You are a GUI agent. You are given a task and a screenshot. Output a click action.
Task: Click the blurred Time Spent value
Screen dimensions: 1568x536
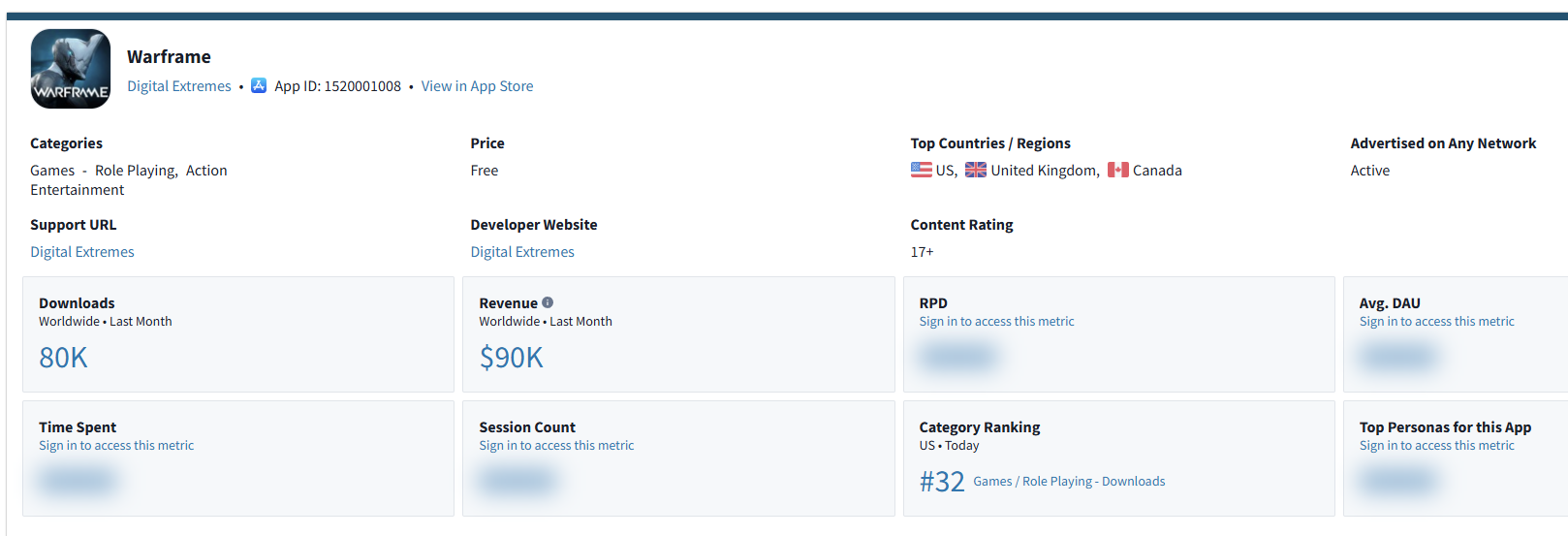(78, 481)
